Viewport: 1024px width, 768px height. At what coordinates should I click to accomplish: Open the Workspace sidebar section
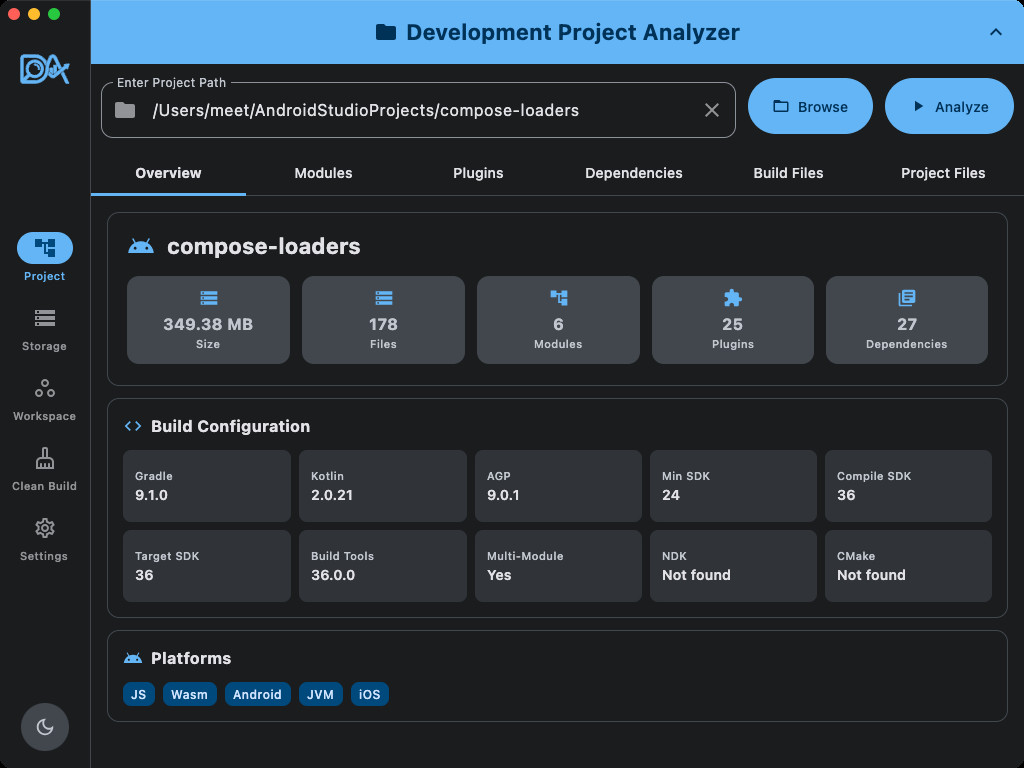pos(44,400)
